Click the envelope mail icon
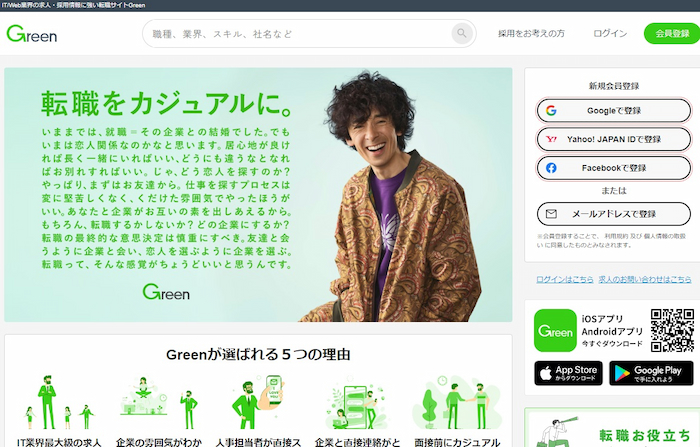 (551, 214)
